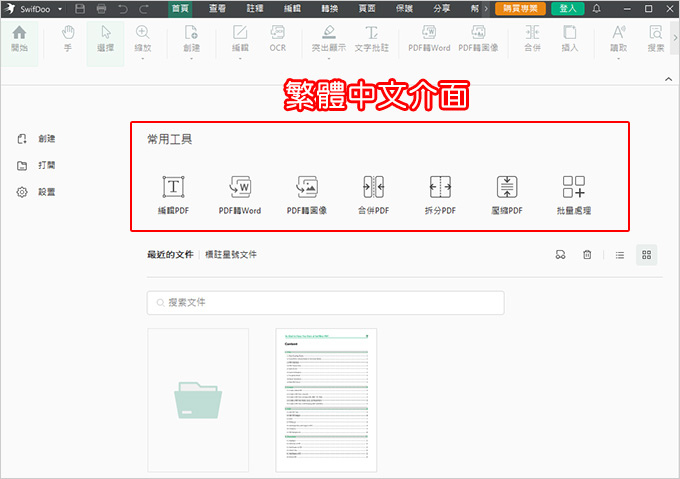
Task: Launch 拆分PDF split tool
Action: [440, 195]
